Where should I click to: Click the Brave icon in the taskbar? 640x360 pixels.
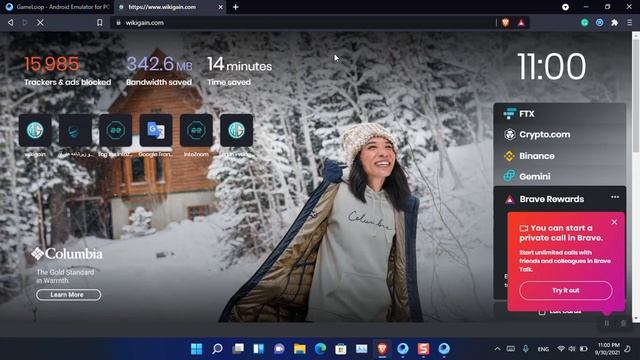[382, 349]
